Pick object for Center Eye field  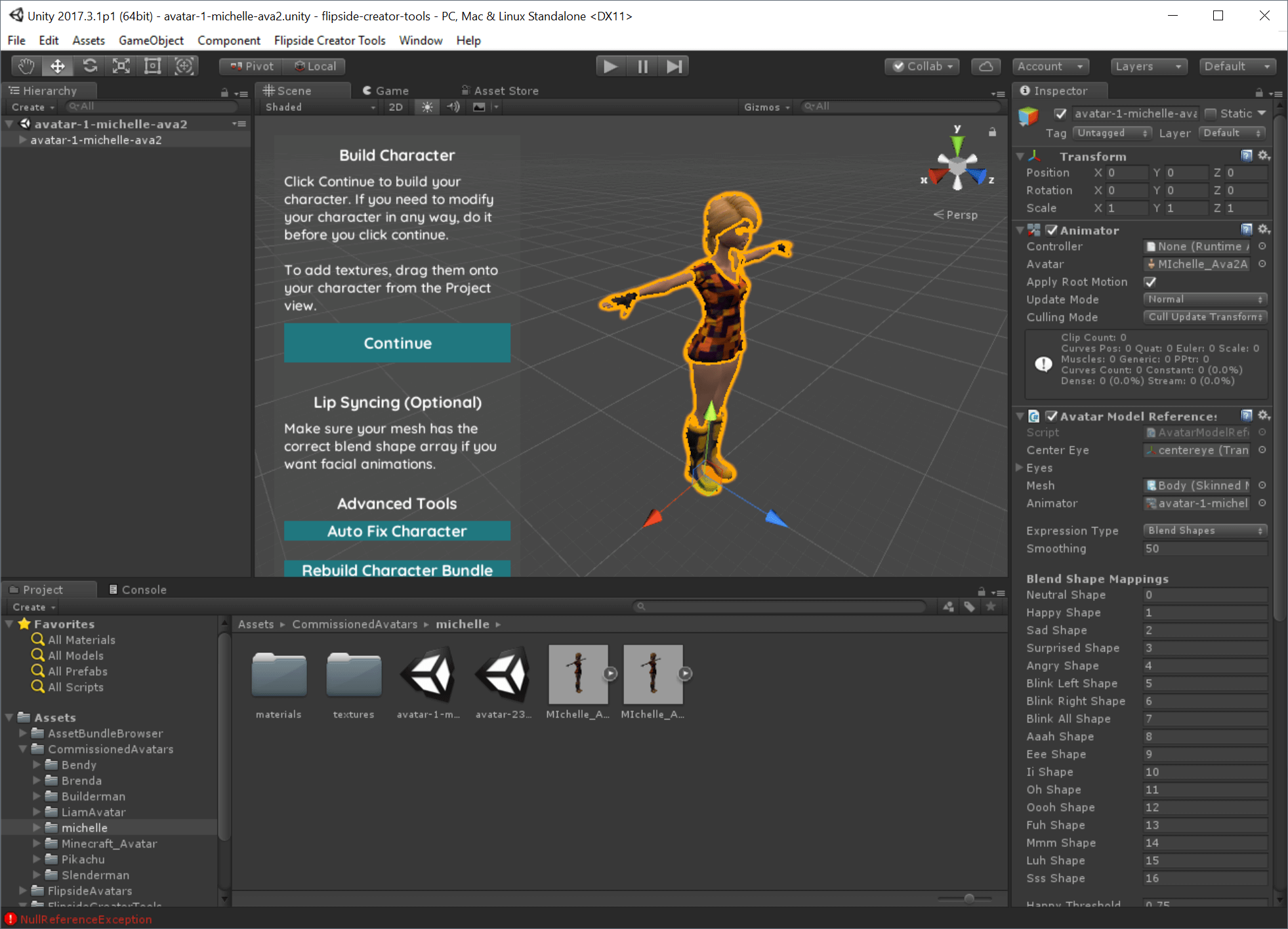[1262, 450]
